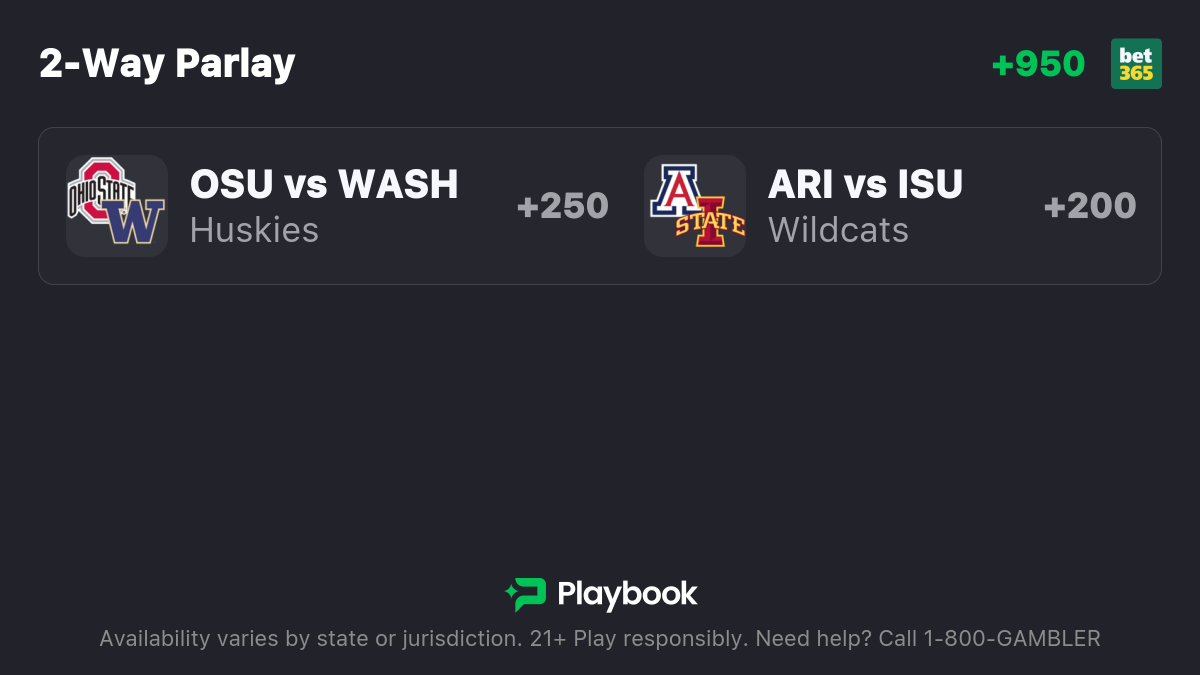Click the green Playbook logo icon
Viewport: 1200px width, 675px height.
click(525, 595)
